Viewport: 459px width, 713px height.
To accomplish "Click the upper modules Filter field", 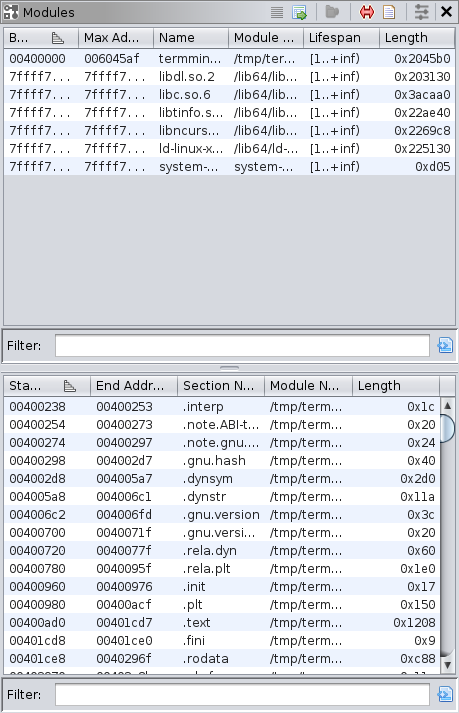I will [x=242, y=346].
